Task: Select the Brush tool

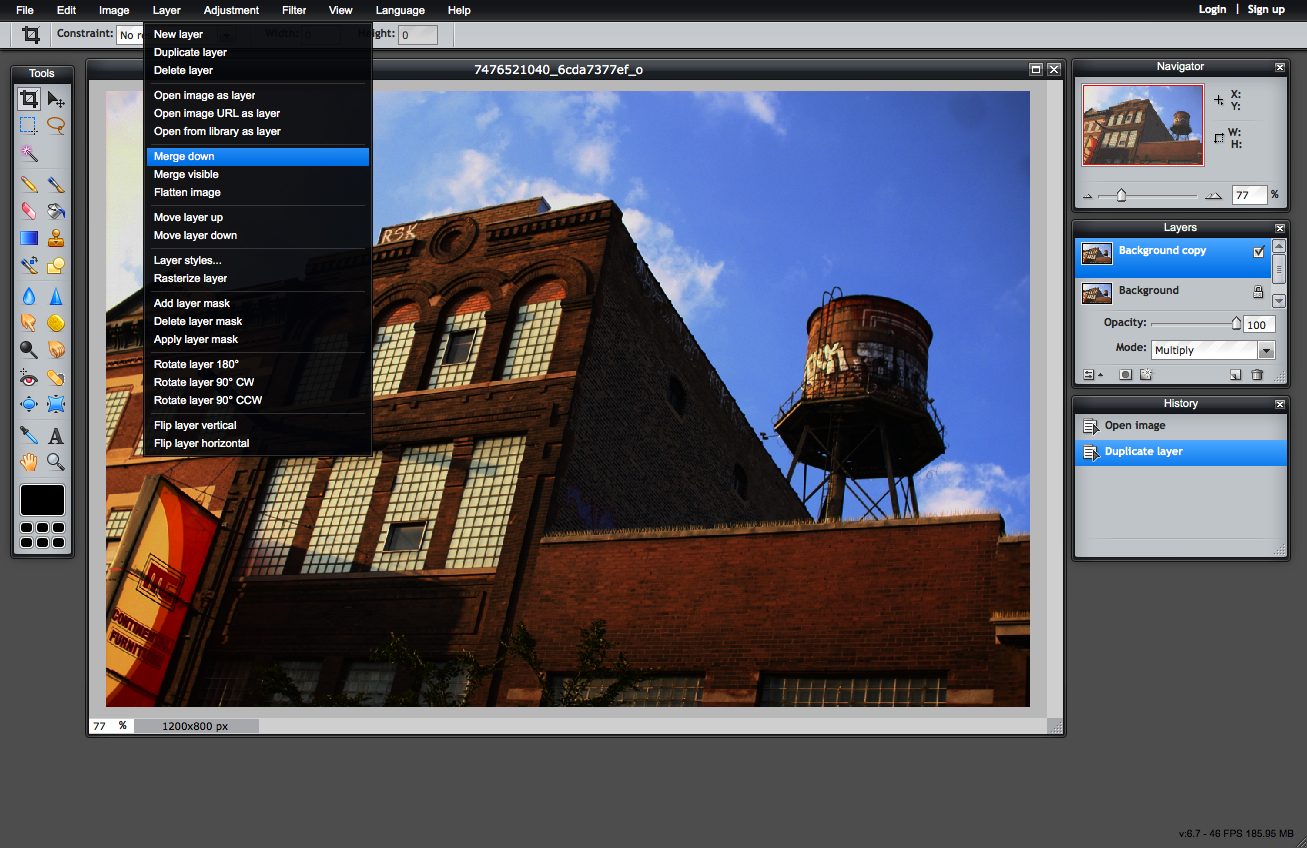Action: [56, 184]
